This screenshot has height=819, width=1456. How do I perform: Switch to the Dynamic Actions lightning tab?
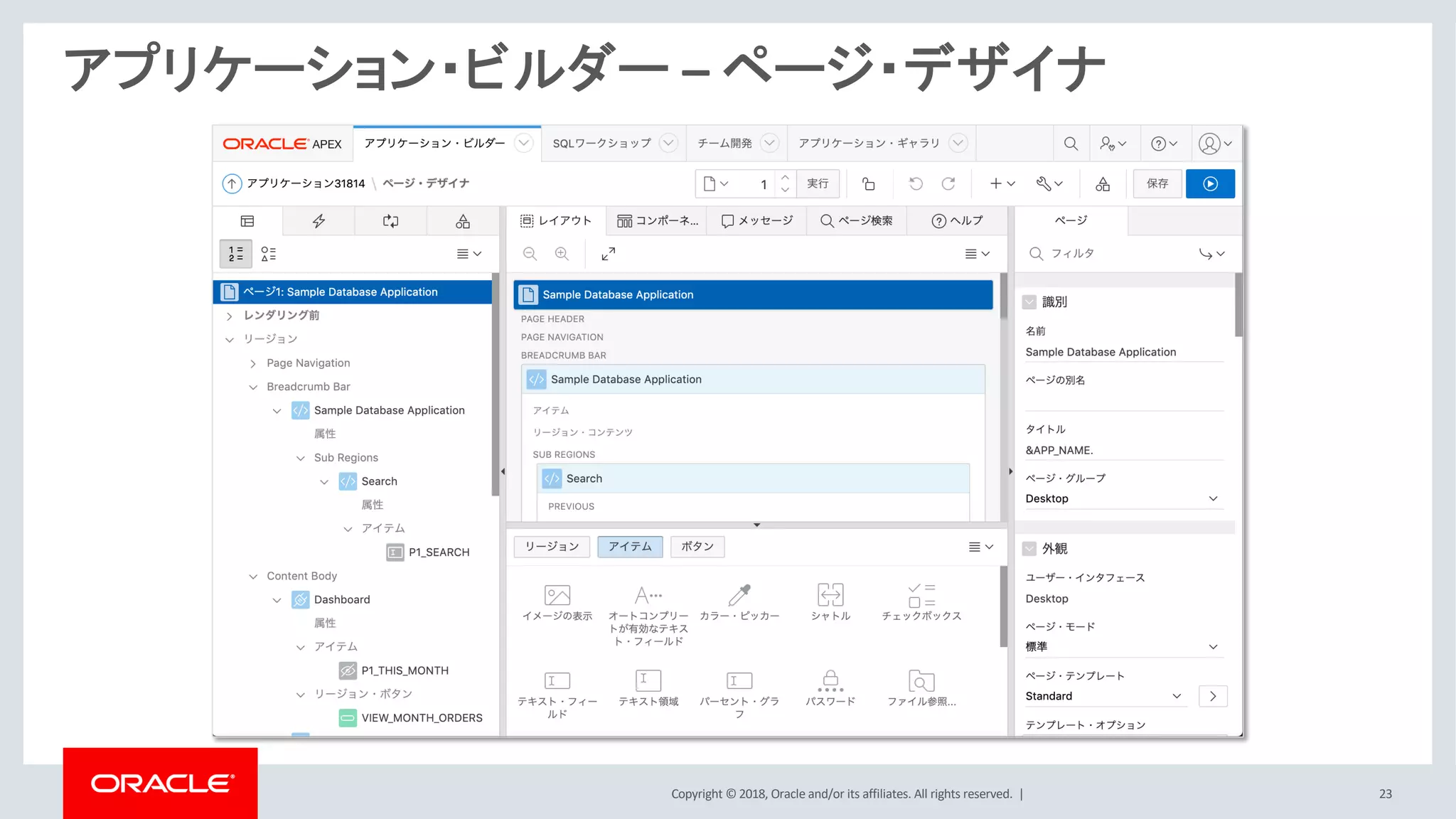coord(318,221)
